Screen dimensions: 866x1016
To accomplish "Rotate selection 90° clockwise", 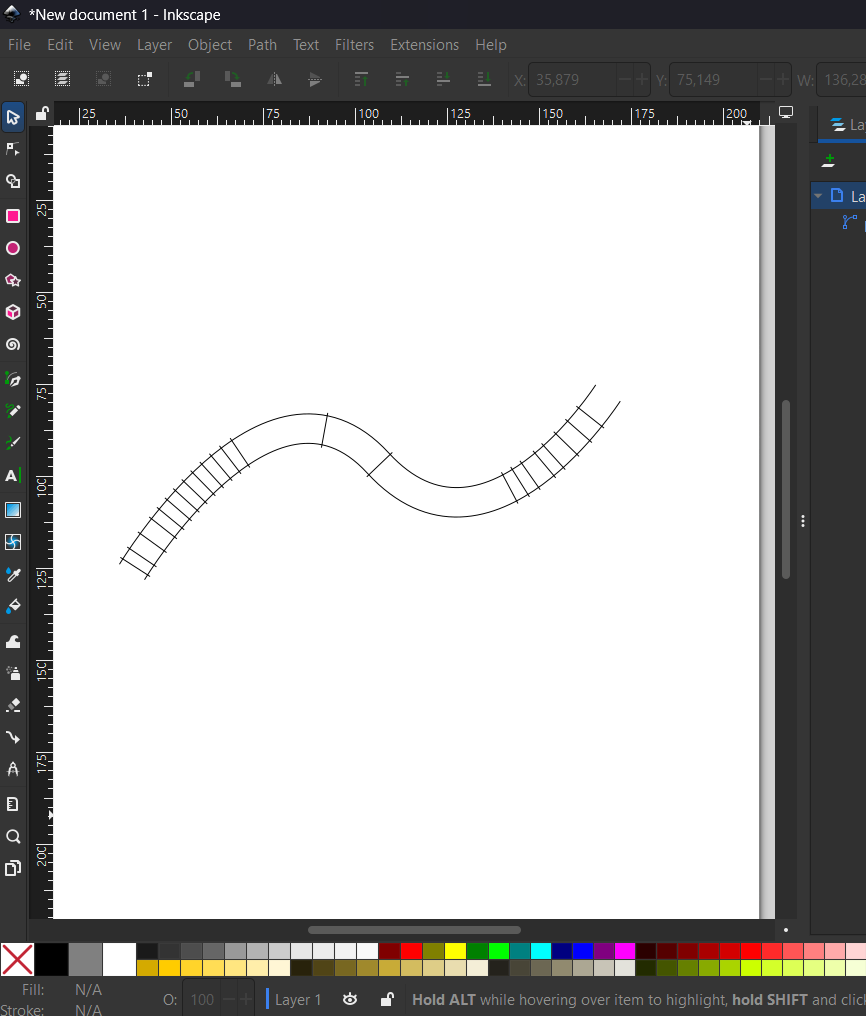I will pos(233,79).
